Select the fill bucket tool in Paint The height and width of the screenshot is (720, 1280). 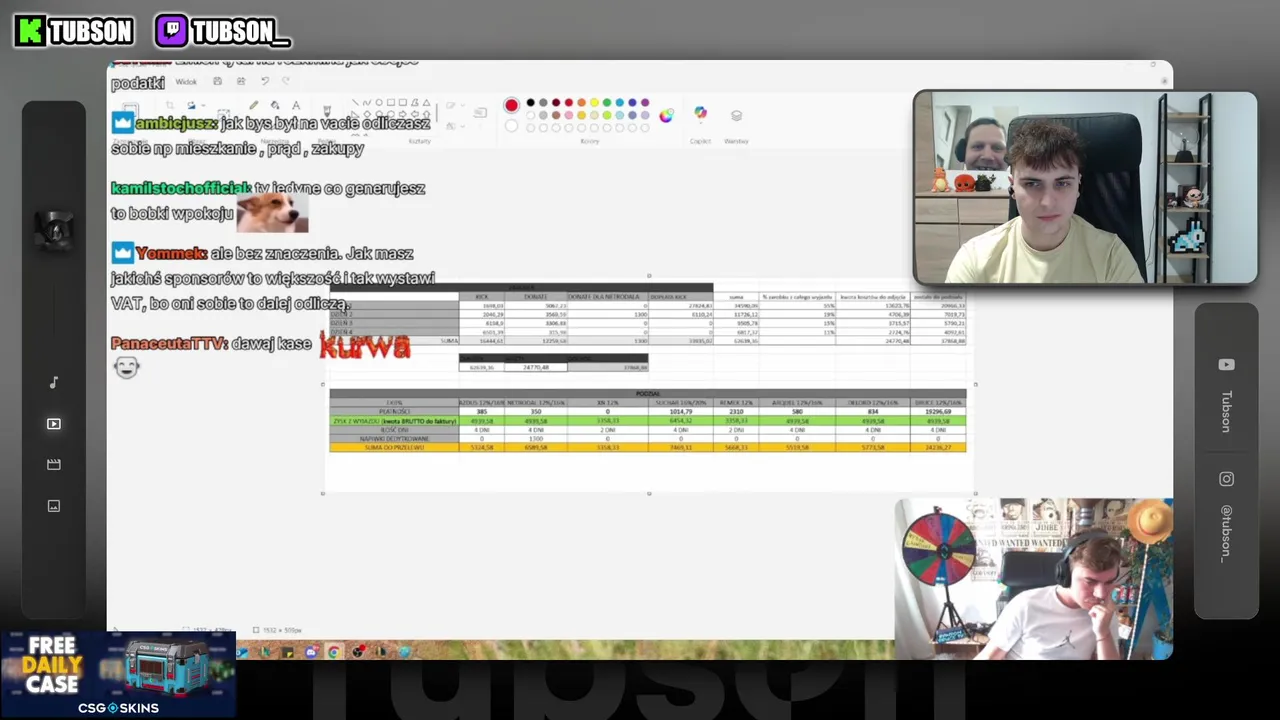275,105
